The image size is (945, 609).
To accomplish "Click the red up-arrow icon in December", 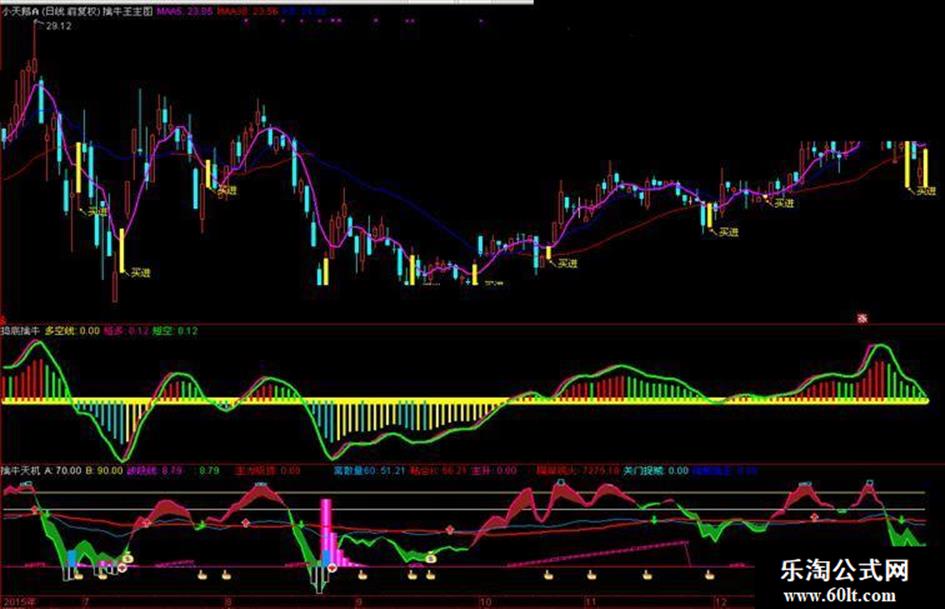I will coord(815,517).
